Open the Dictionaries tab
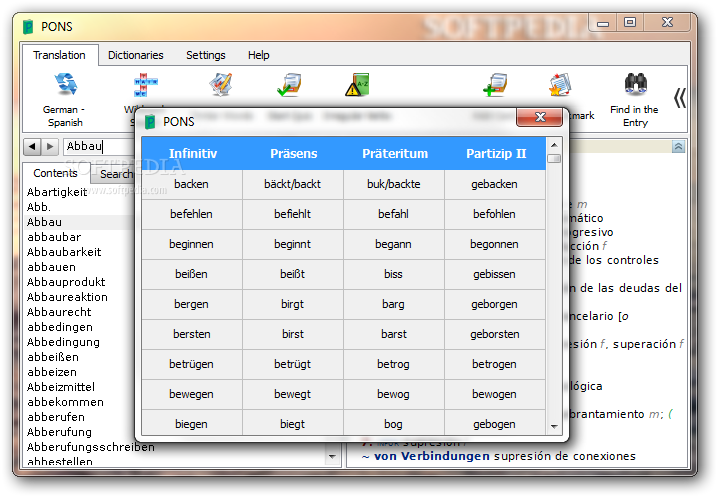718x497 pixels. coord(136,55)
